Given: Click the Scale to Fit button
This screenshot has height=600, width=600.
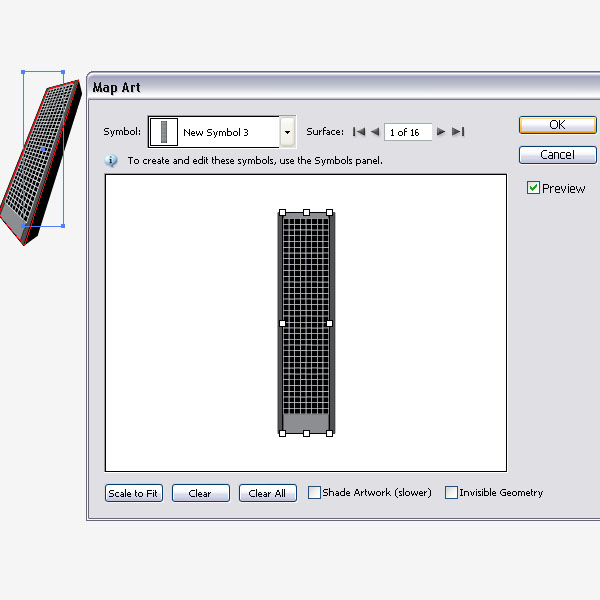Looking at the screenshot, I should tap(134, 493).
